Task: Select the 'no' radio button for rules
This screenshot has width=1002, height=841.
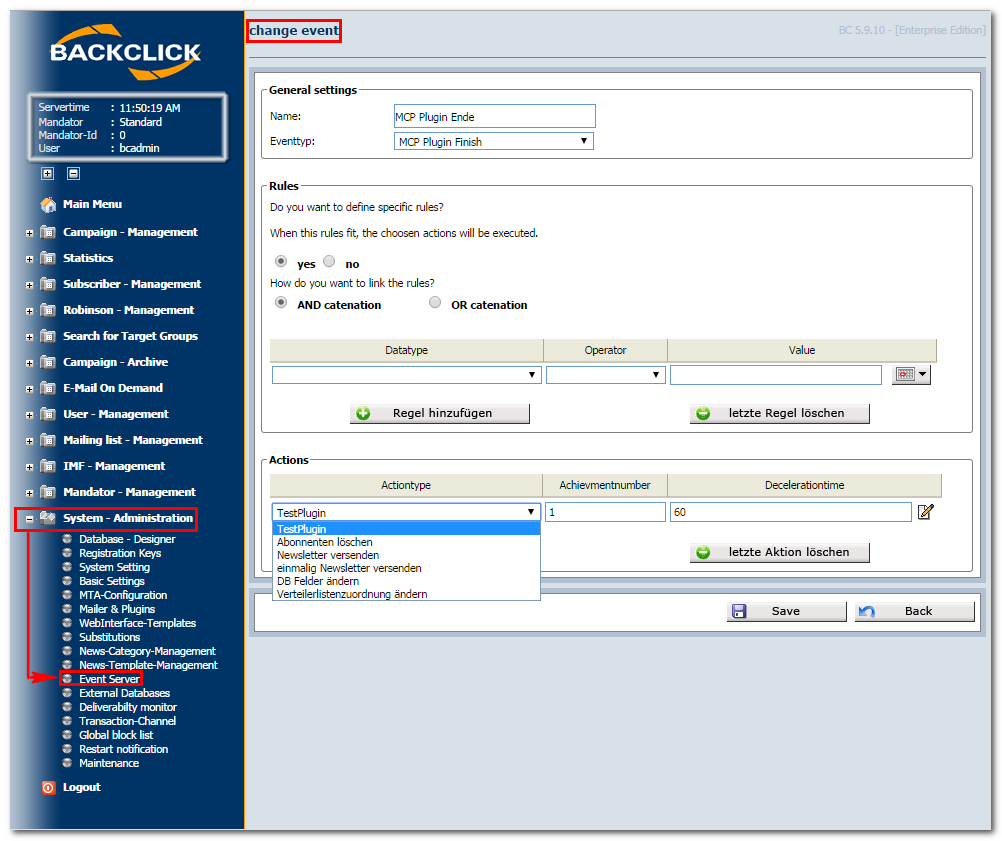Action: (x=329, y=261)
